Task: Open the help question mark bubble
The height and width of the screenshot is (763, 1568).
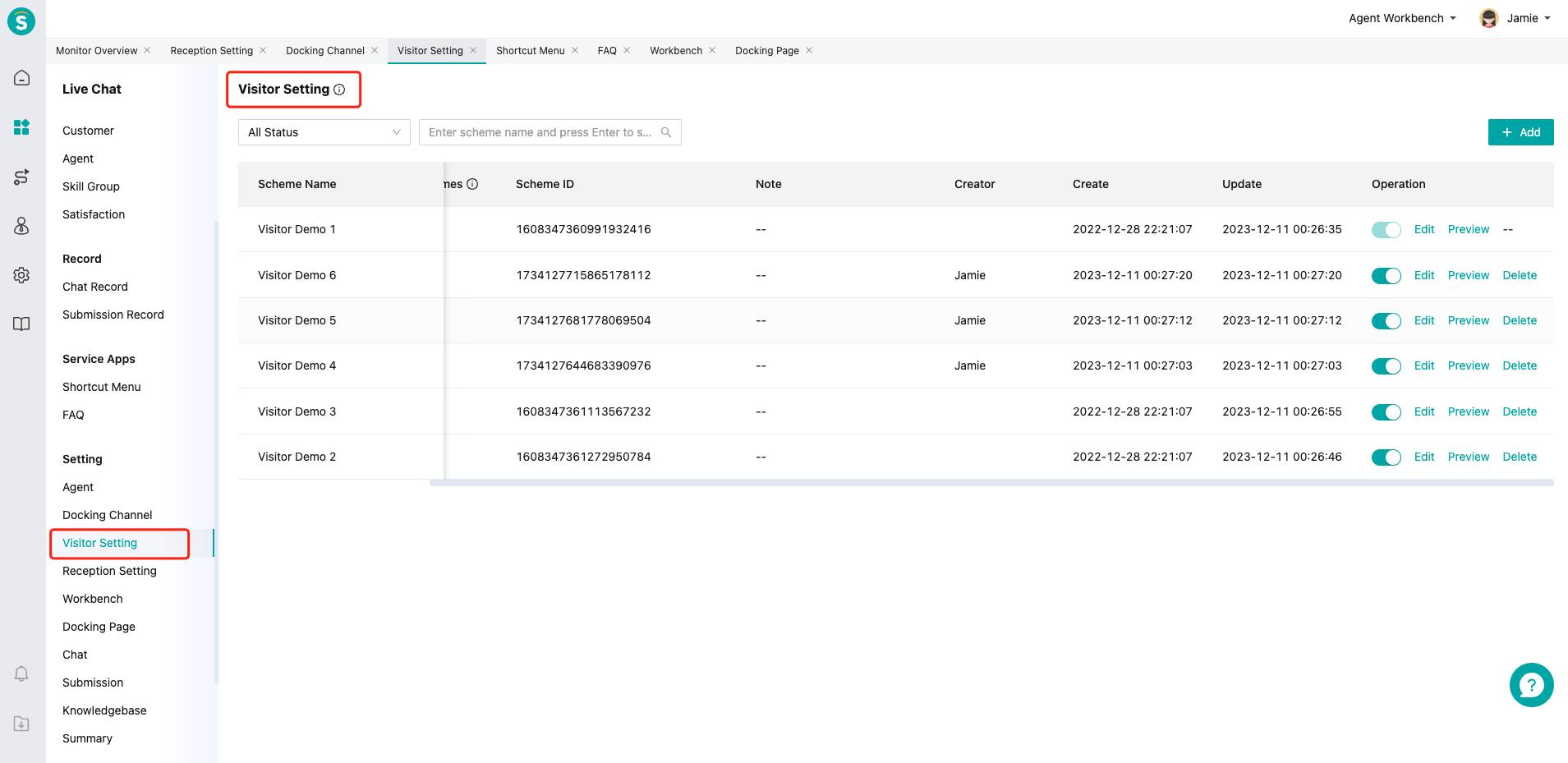Action: coord(1531,685)
